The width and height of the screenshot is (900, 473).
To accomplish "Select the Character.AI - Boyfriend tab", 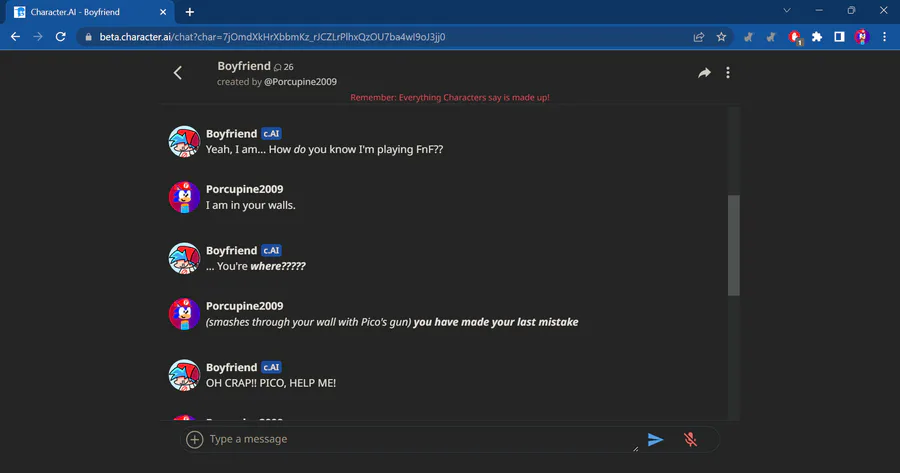I will click(88, 12).
